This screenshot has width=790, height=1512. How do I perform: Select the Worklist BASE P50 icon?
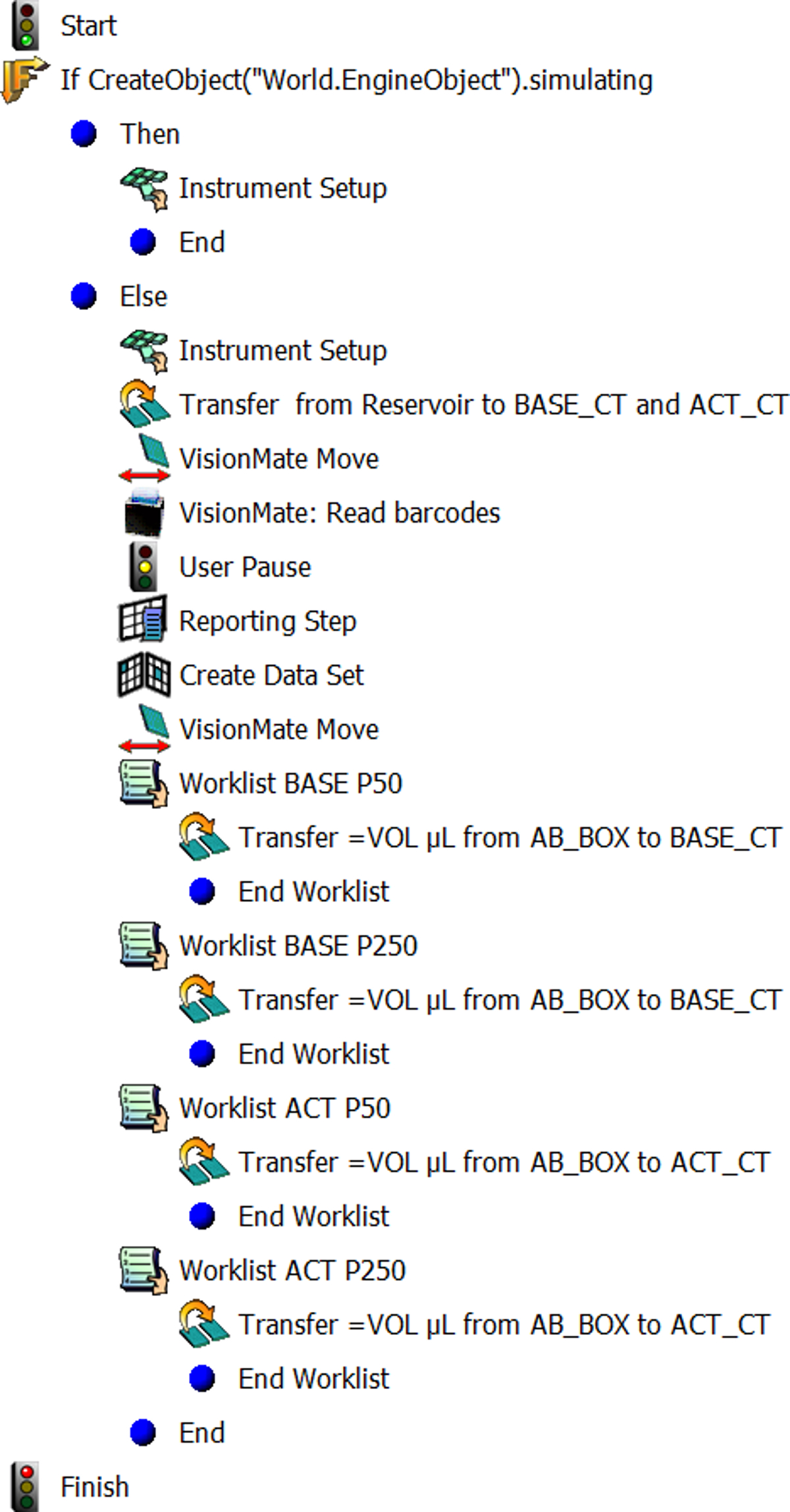click(144, 783)
